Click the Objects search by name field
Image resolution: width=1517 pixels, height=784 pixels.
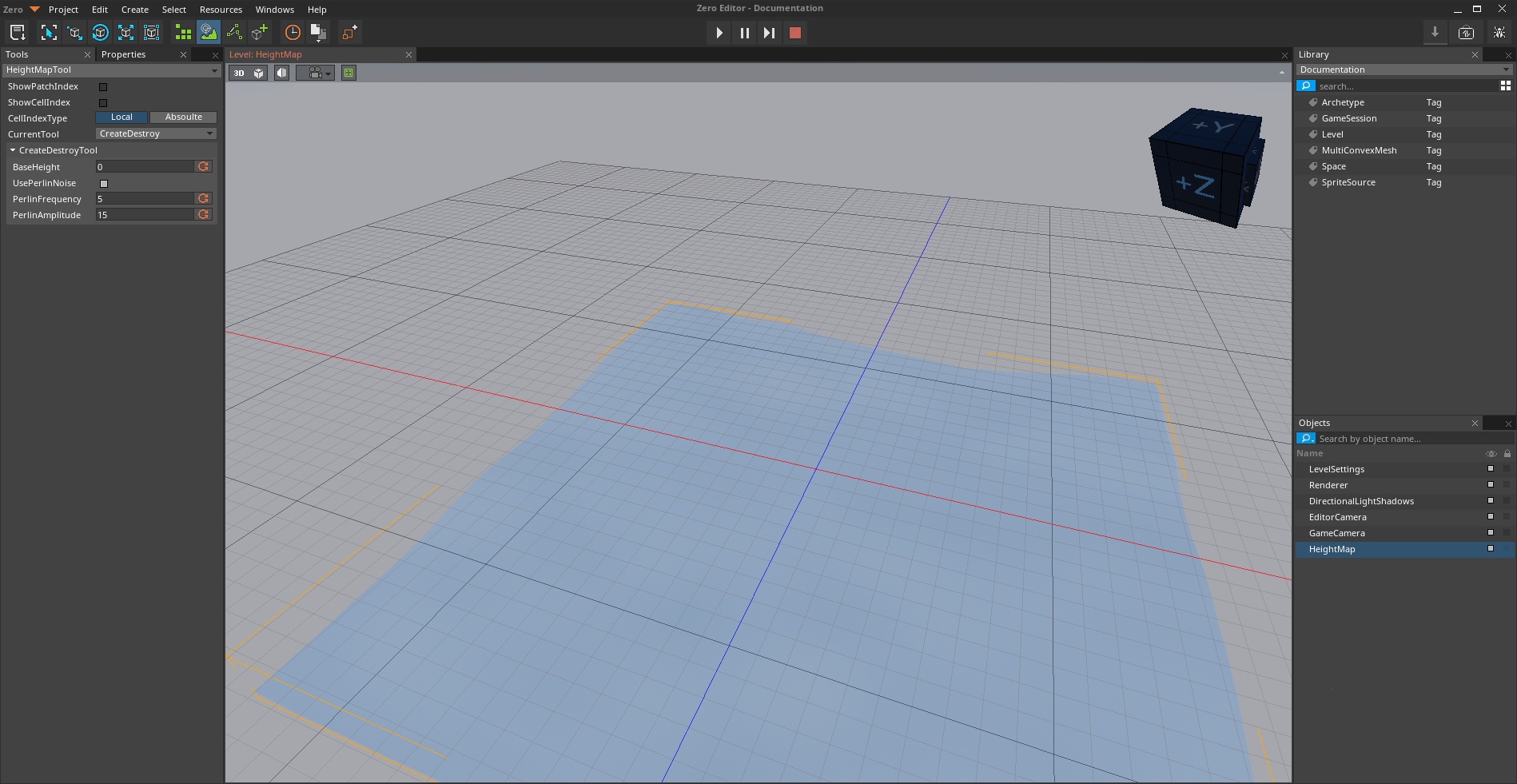point(1415,439)
